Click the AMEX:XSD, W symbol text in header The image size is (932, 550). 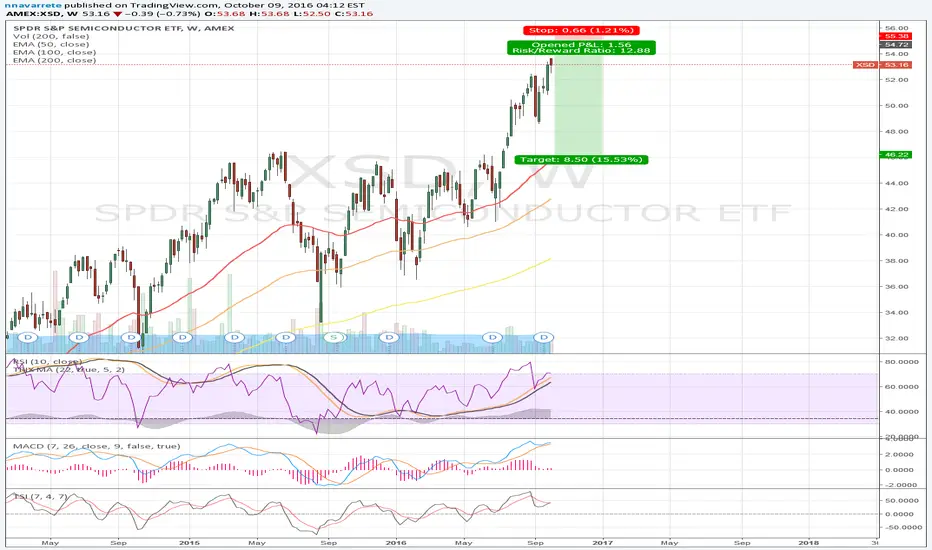pyautogui.click(x=44, y=13)
